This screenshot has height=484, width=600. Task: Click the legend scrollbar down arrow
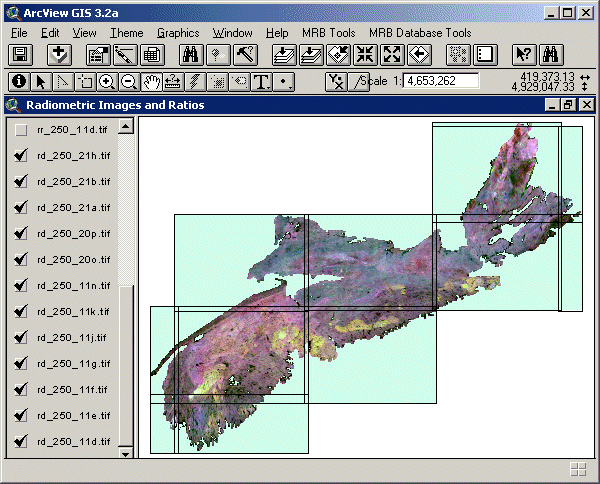[x=126, y=453]
